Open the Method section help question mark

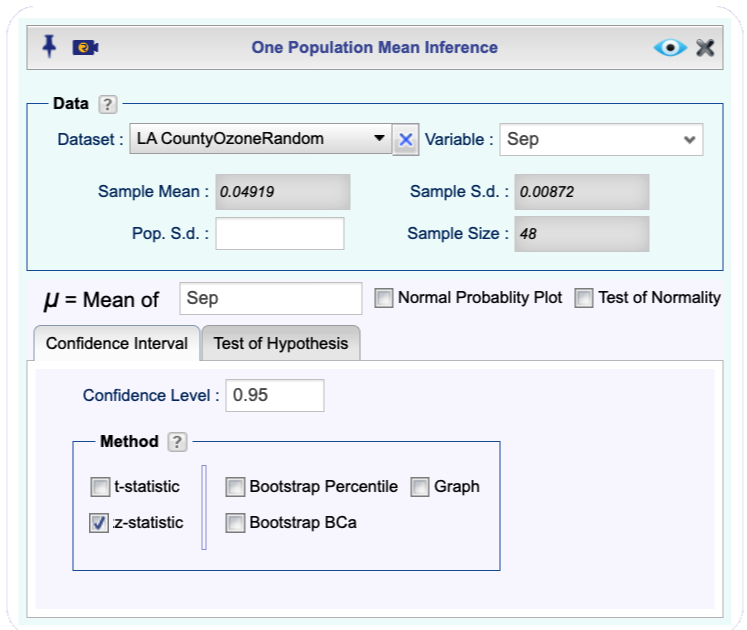pyautogui.click(x=177, y=442)
